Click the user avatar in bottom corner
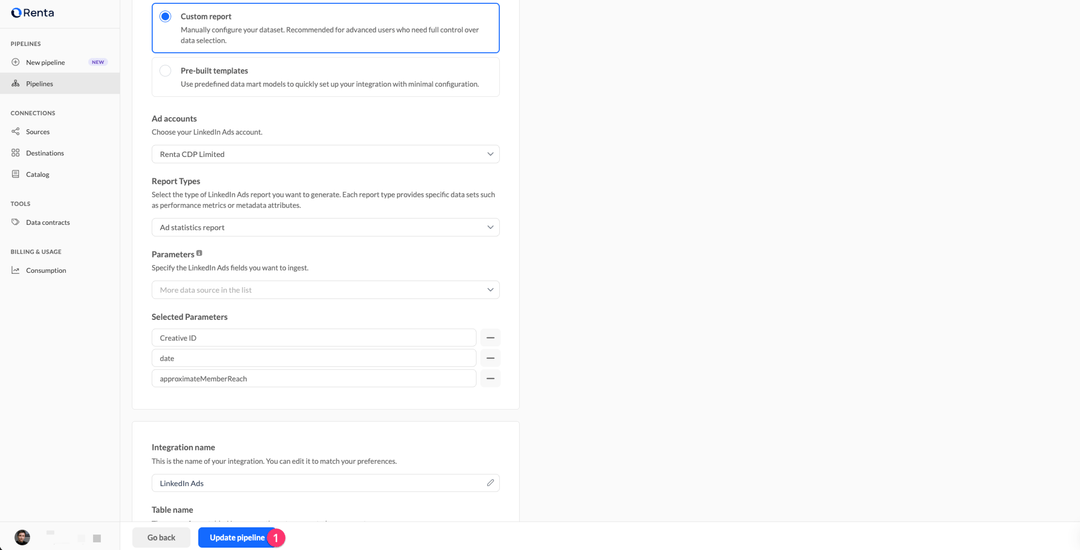This screenshot has width=1080, height=550. [22, 538]
